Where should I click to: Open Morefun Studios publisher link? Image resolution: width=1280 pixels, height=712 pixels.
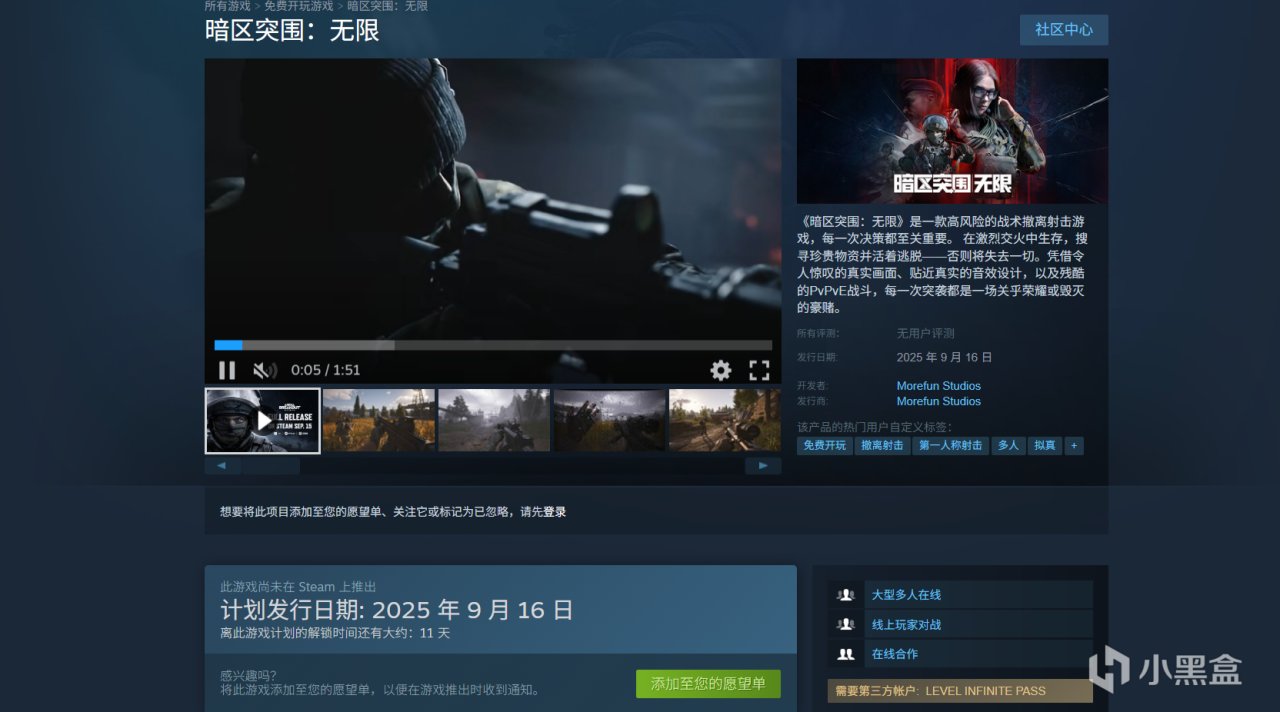point(939,401)
